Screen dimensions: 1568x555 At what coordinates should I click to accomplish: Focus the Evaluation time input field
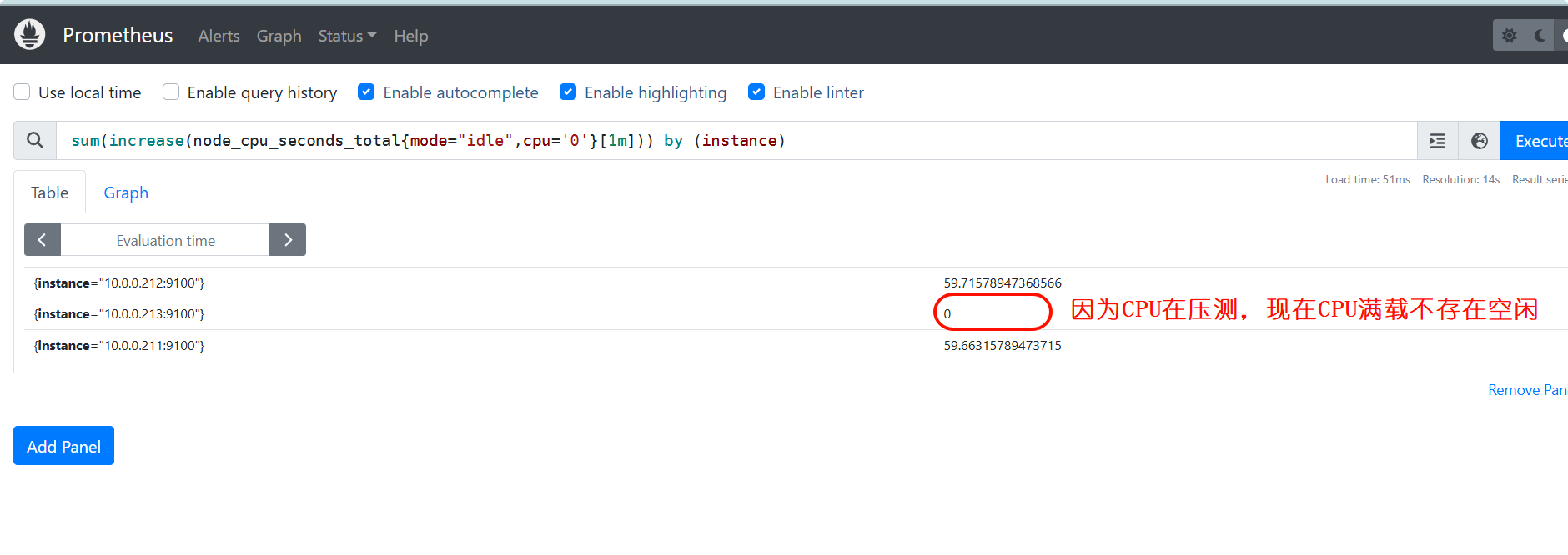[165, 240]
